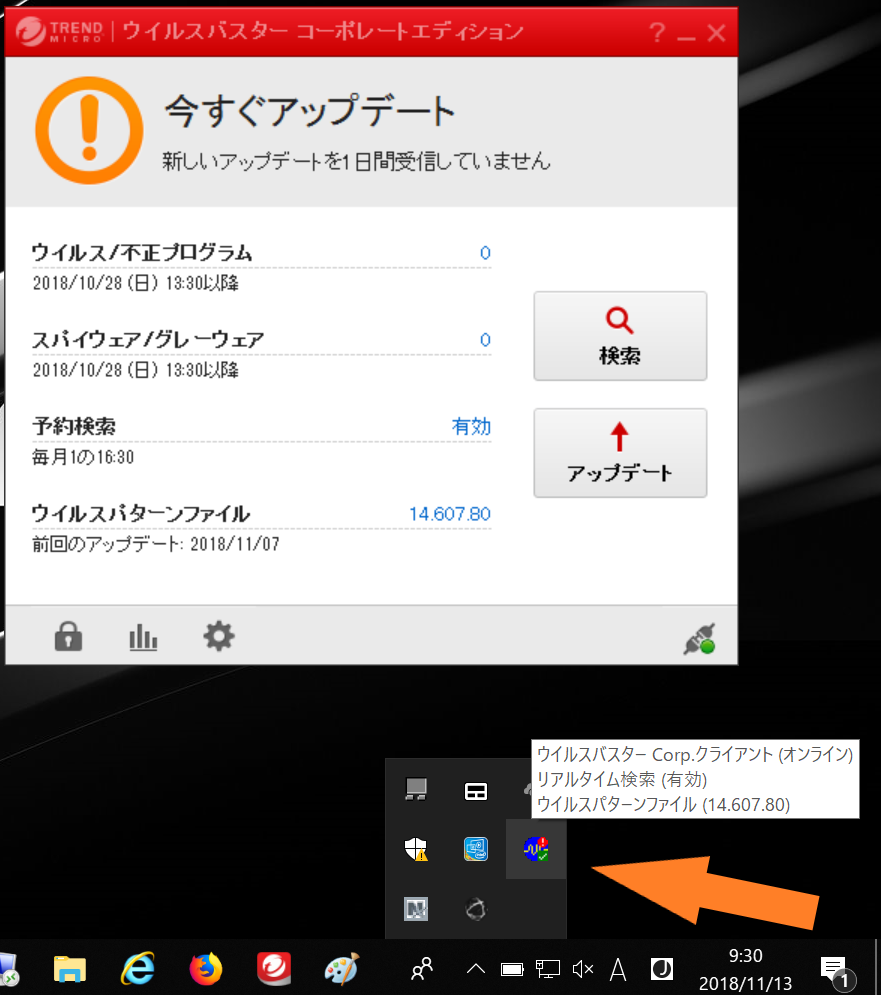881x995 pixels.
Task: Close the Virus Buster window
Action: [x=717, y=32]
